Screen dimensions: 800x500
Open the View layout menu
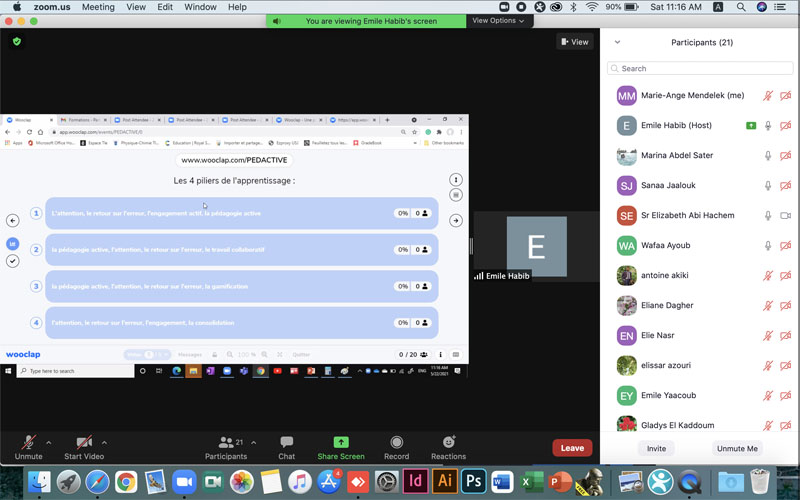click(574, 42)
